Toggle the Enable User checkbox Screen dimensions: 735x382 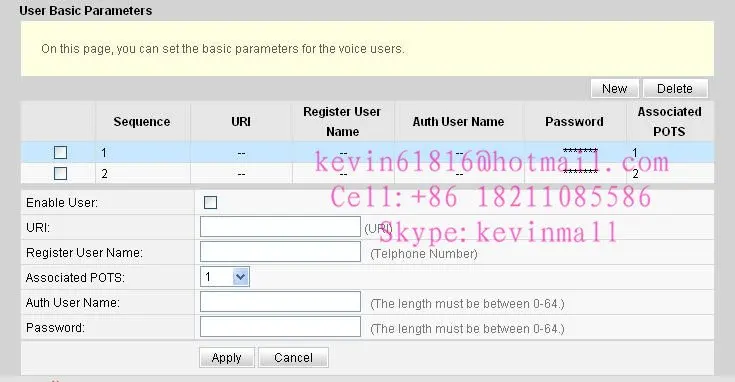210,202
